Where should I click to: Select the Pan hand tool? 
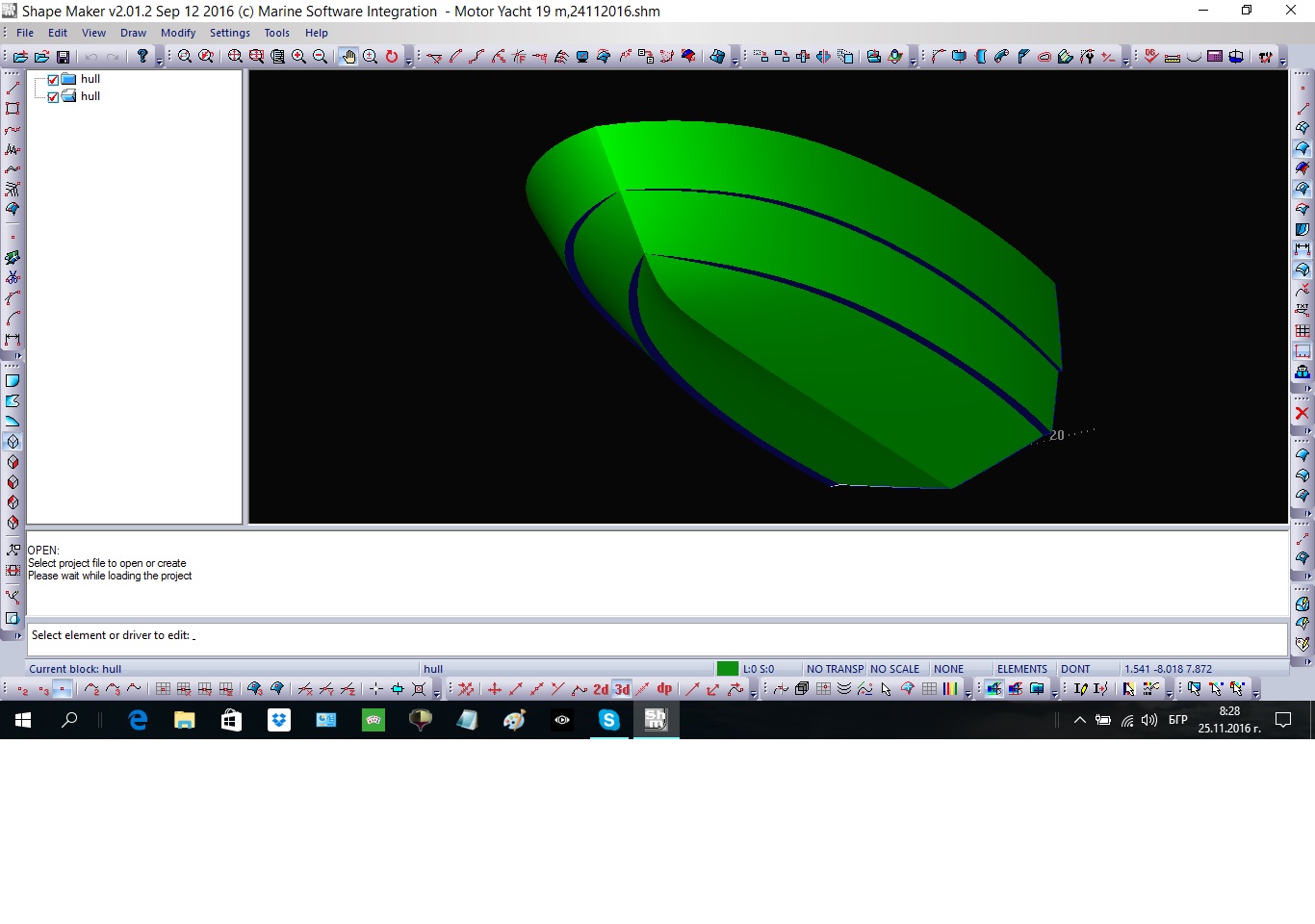click(348, 57)
